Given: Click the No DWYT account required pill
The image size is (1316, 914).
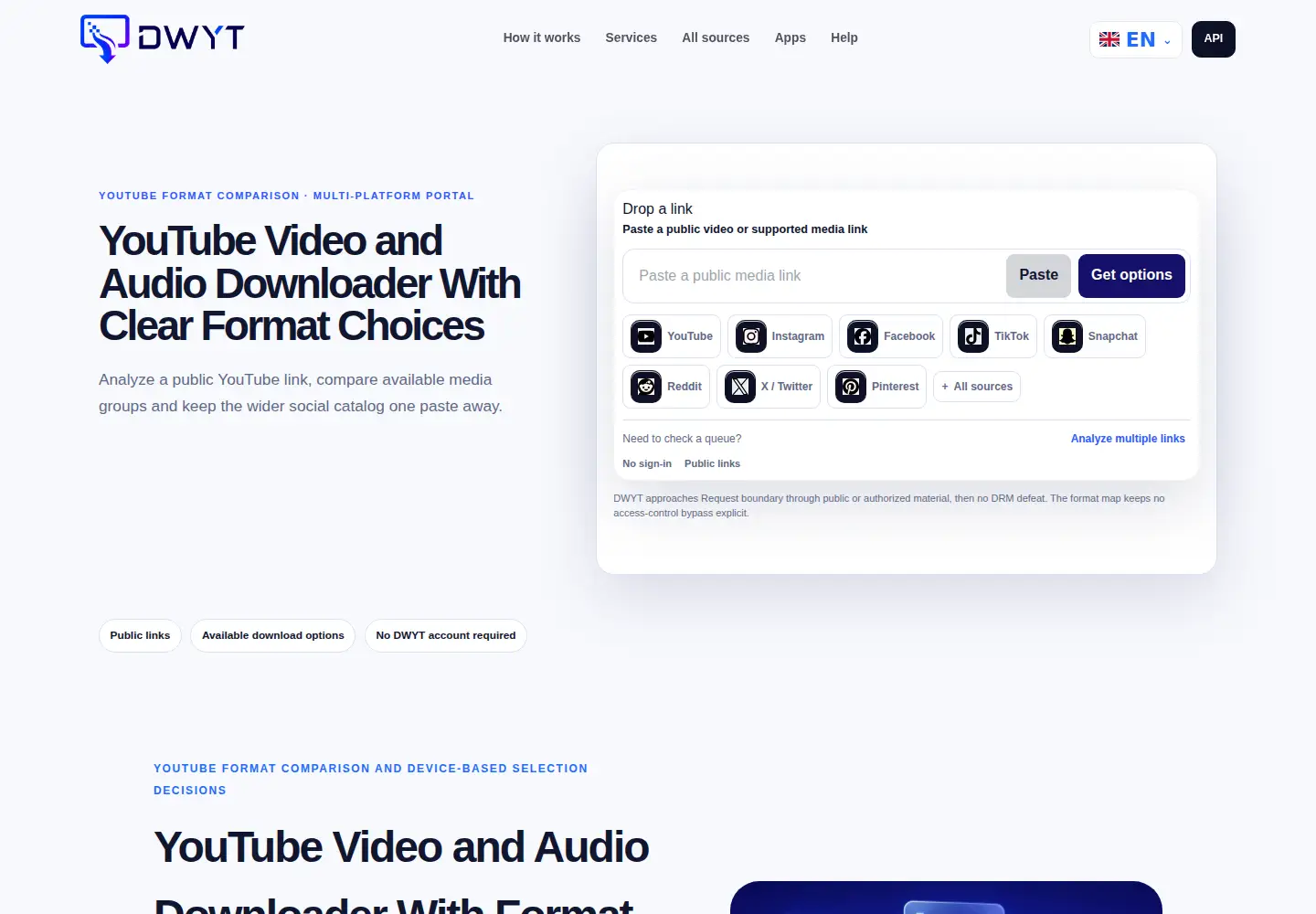Looking at the screenshot, I should [x=446, y=636].
